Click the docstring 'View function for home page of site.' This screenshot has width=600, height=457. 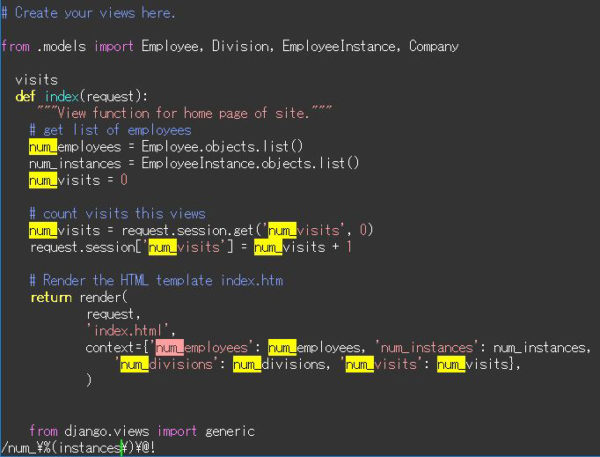click(x=184, y=113)
